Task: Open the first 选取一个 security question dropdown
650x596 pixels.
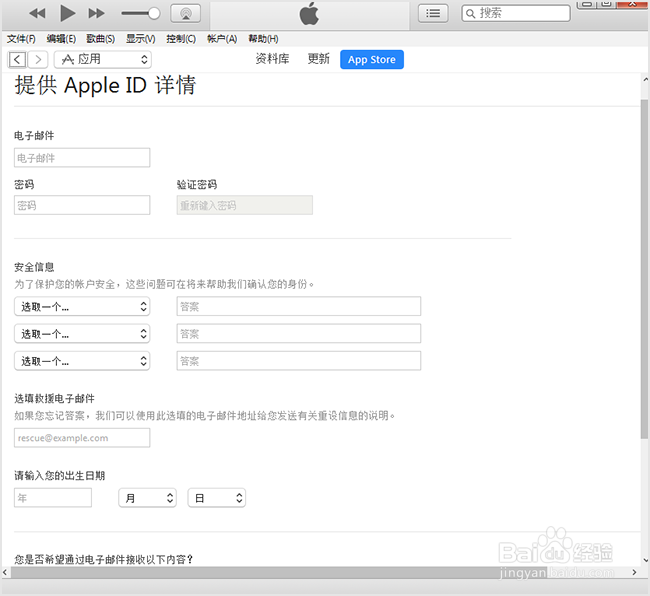Action: click(82, 307)
